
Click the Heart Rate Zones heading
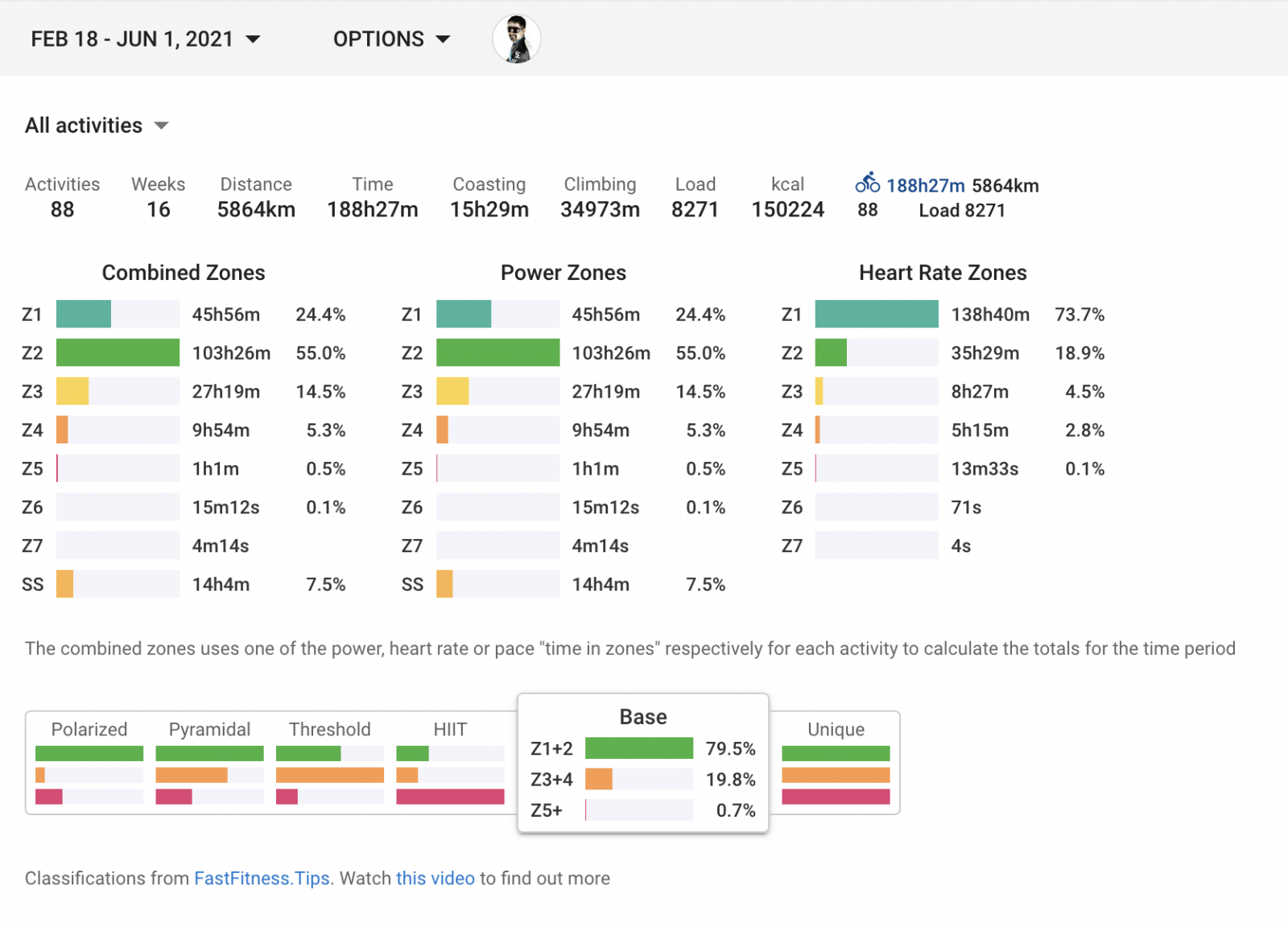click(x=943, y=273)
